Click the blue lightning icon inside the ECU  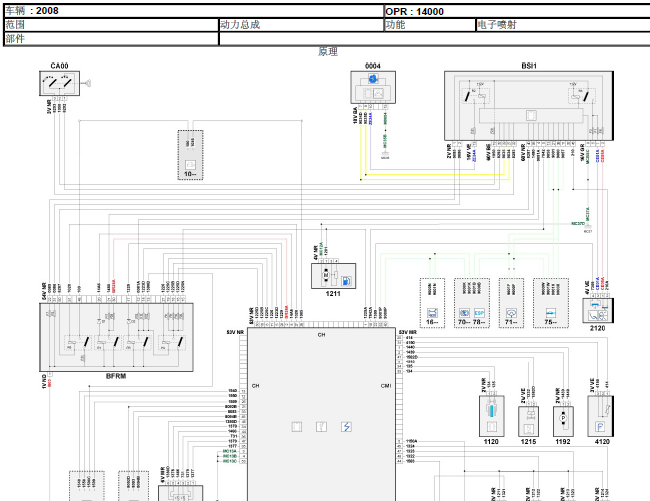(346, 426)
